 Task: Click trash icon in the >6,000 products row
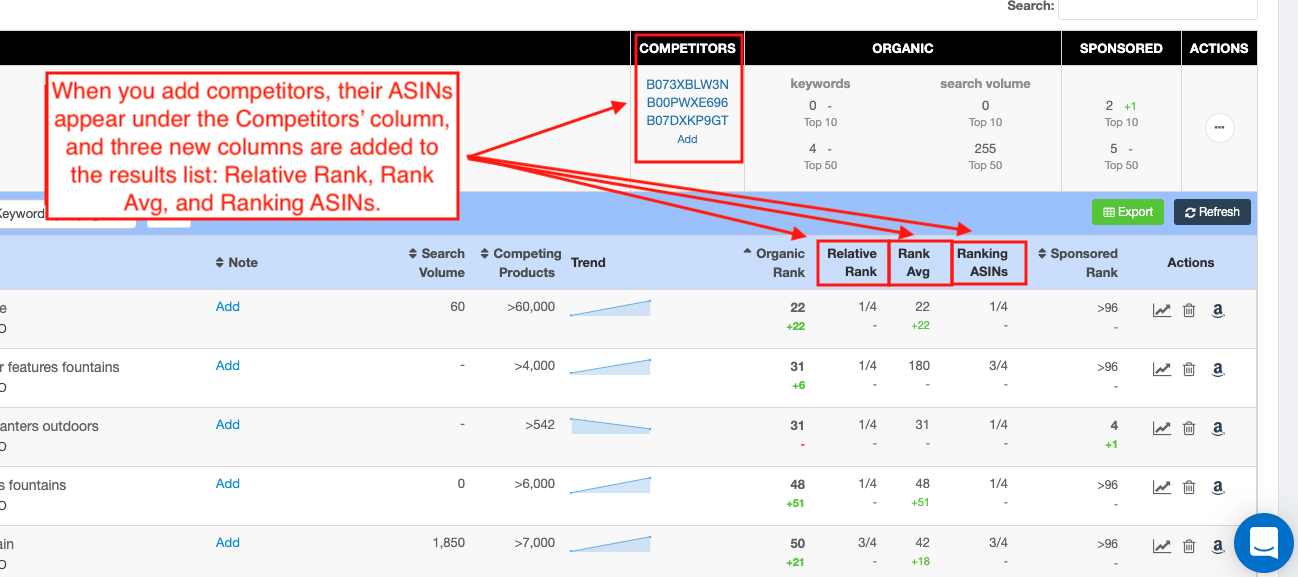(x=1189, y=488)
